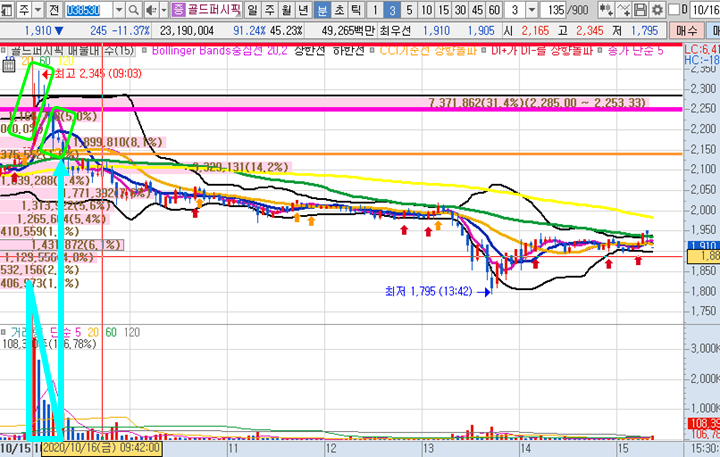
Task: Click 골드퍼시픽 매물대 수(15) indicator label
Action: point(73,50)
